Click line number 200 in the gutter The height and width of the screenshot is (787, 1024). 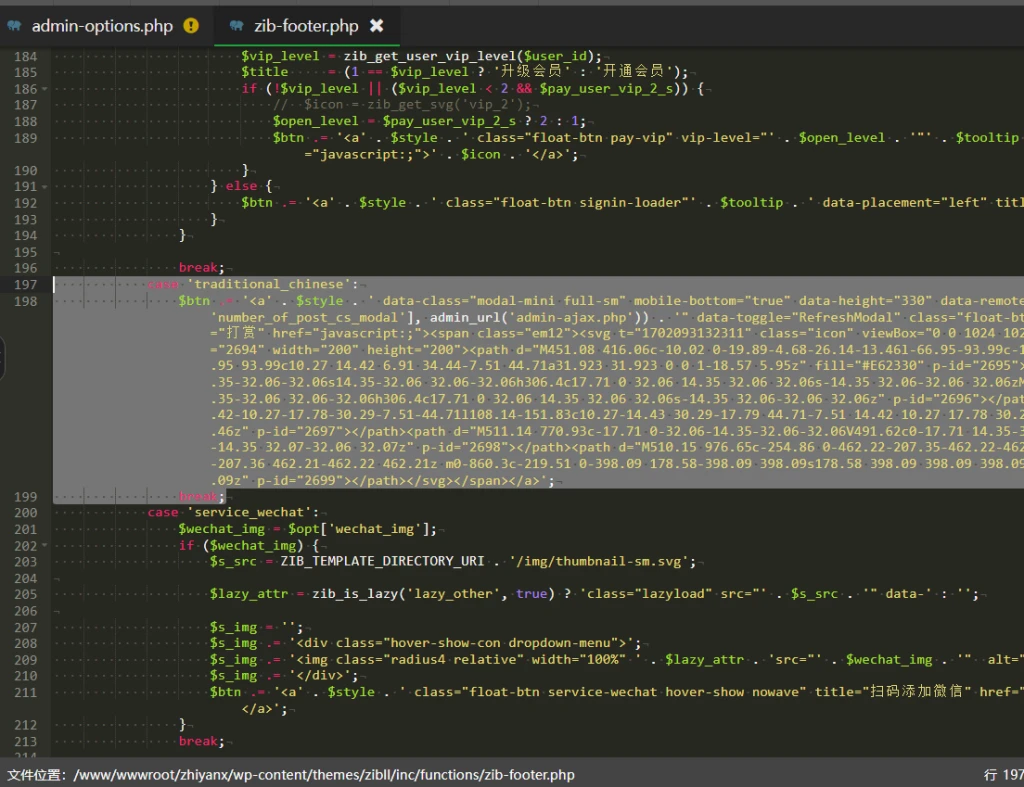point(25,513)
